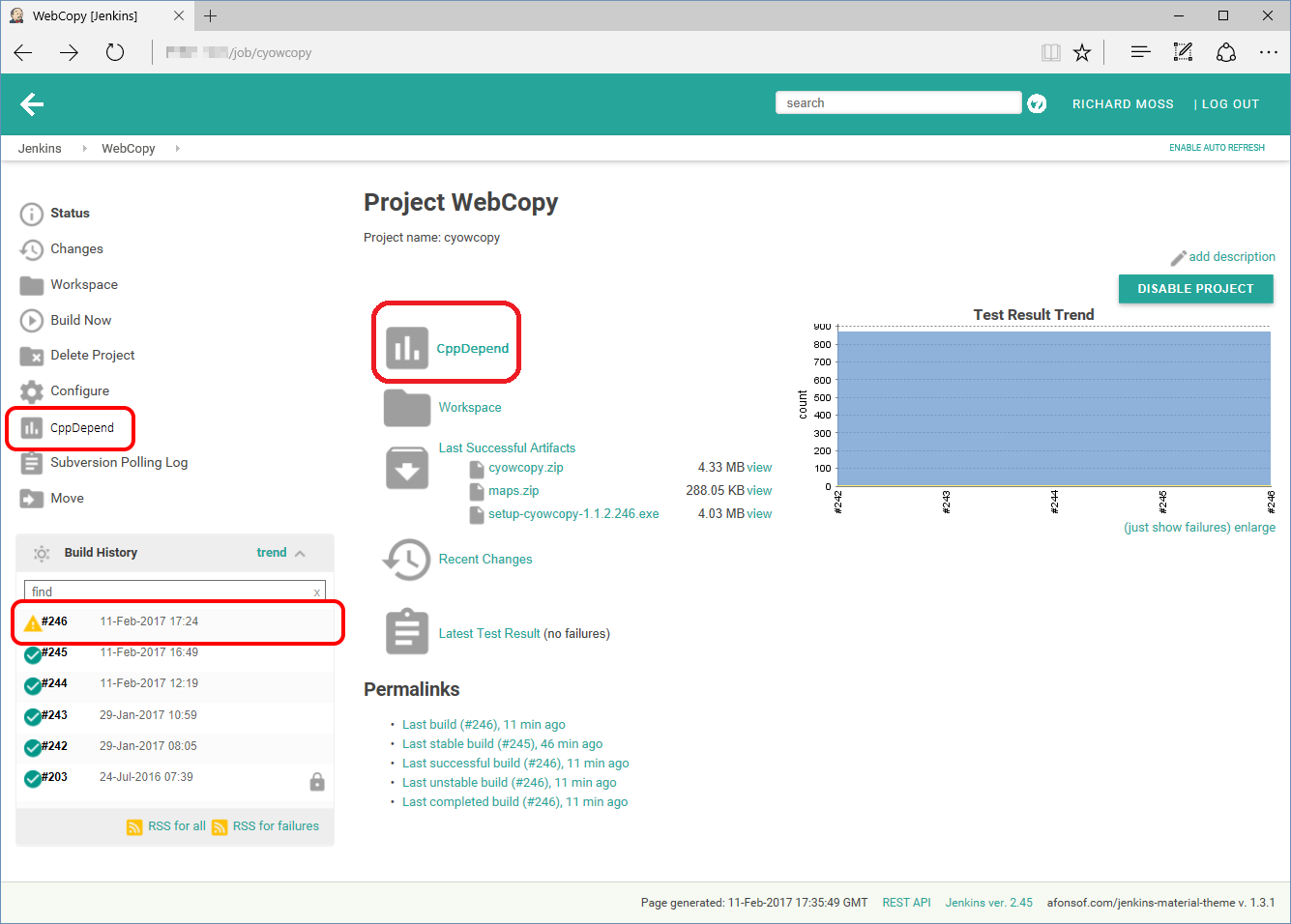Open Configure gear icon in sidebar
1291x924 pixels.
[x=32, y=391]
